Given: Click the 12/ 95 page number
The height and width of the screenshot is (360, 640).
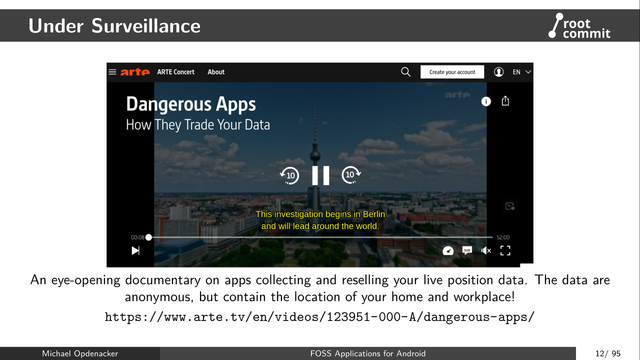Looking at the screenshot, I should (x=608, y=353).
